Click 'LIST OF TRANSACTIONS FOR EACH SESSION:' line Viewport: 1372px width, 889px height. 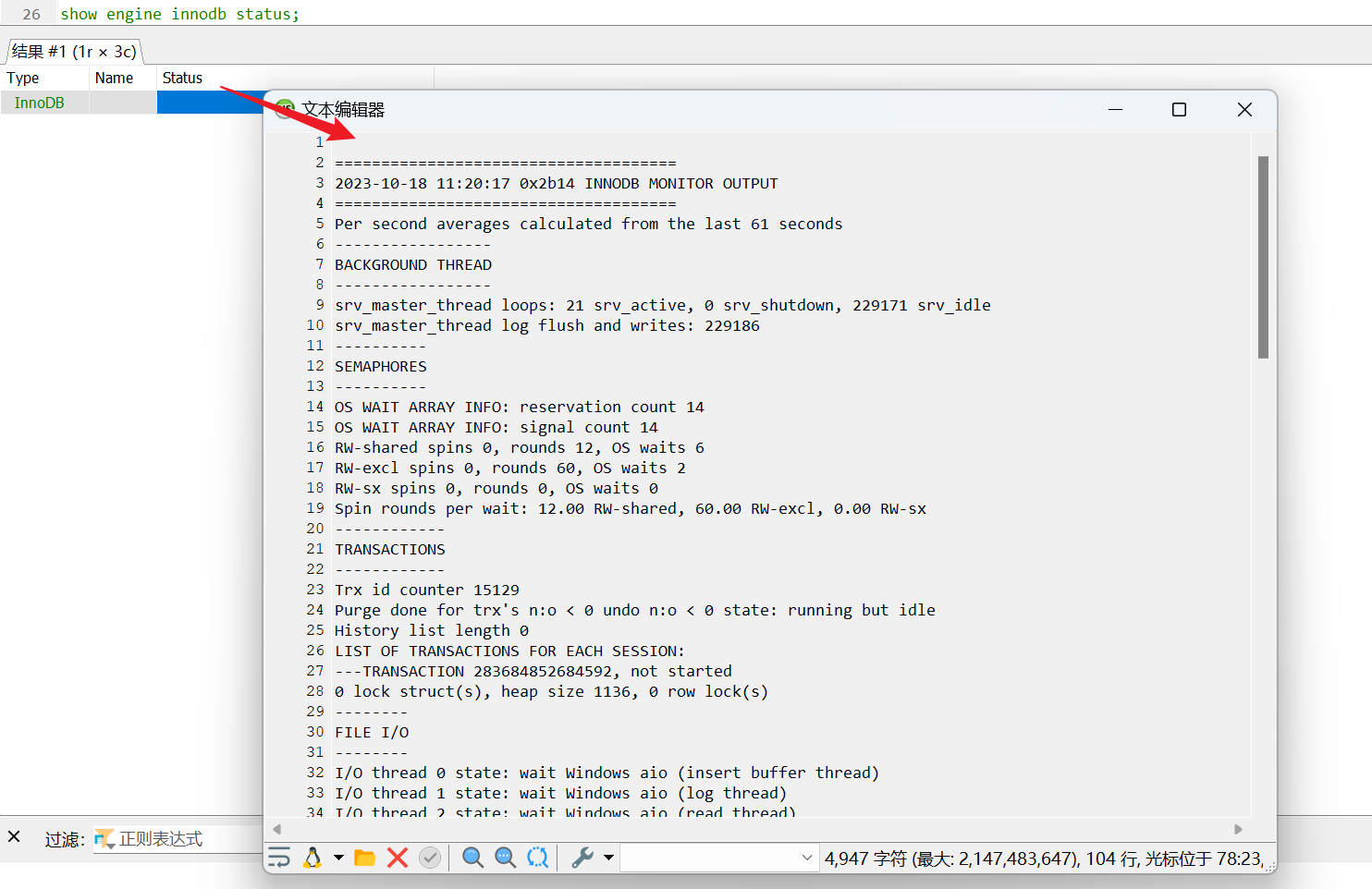click(x=510, y=651)
